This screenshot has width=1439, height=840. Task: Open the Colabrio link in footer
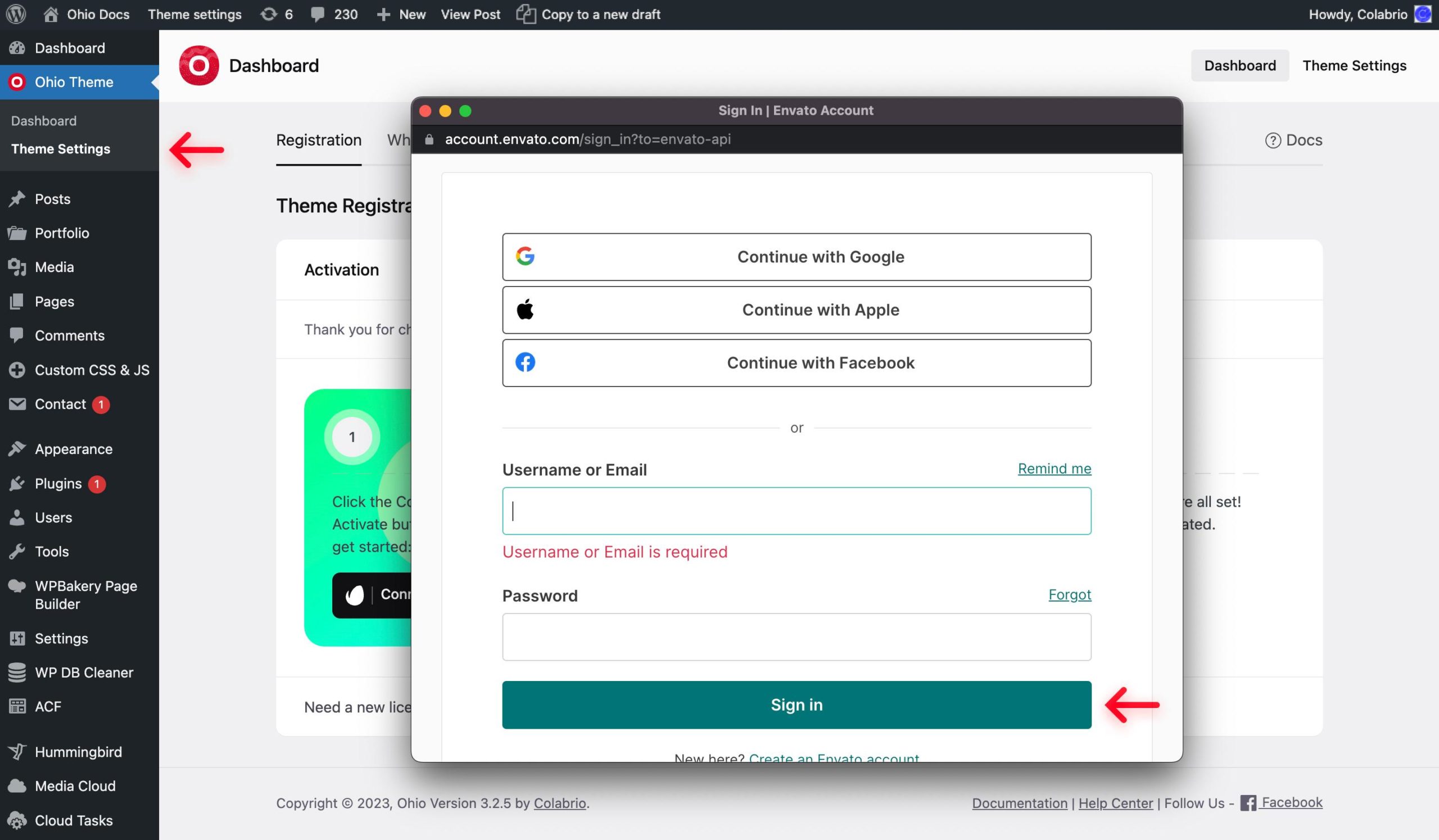coord(560,803)
